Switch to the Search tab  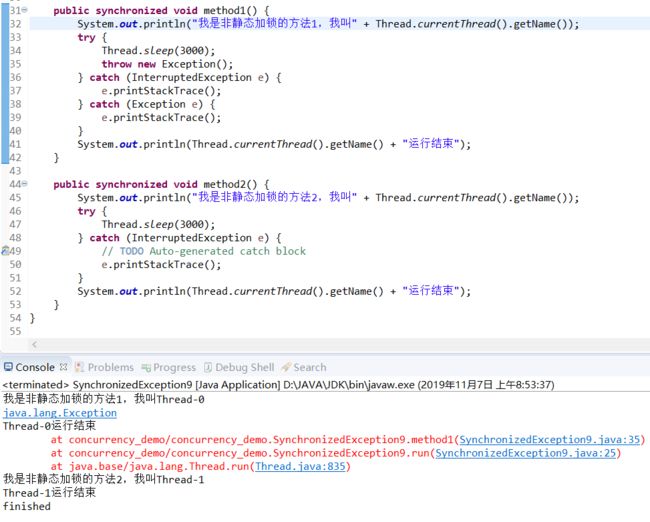coord(310,367)
